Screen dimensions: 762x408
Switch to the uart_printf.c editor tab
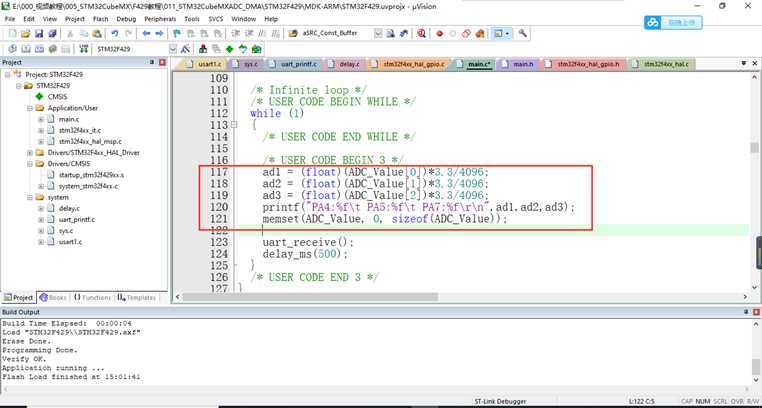coord(294,64)
